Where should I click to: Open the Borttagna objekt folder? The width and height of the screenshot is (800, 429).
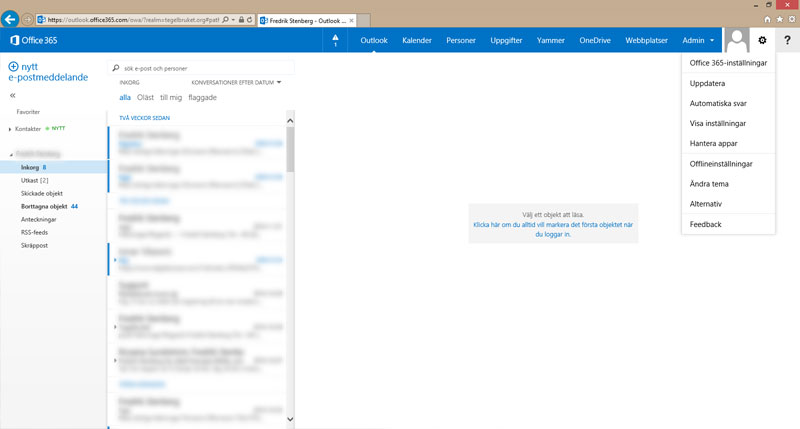[x=43, y=206]
